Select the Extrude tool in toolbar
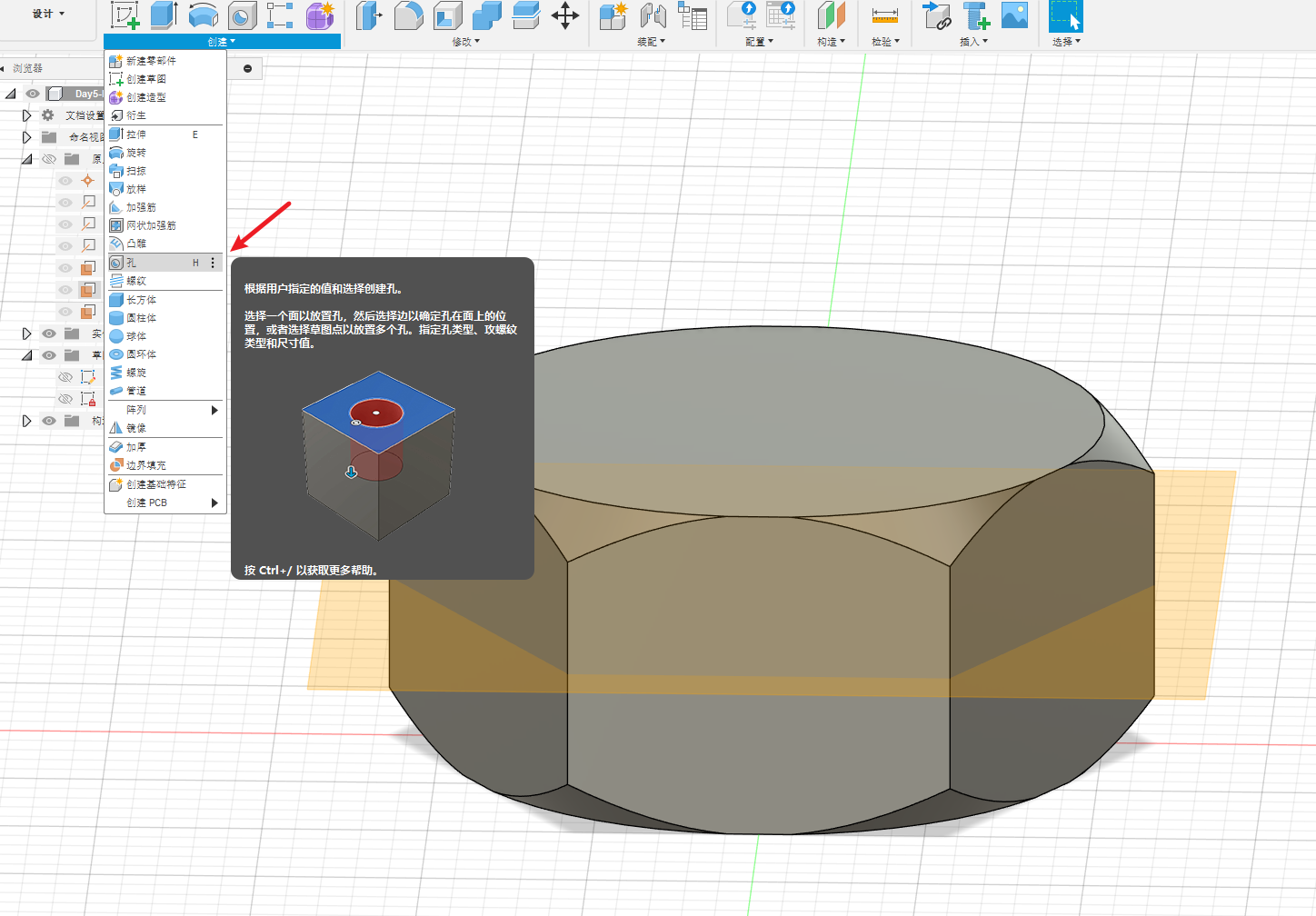Viewport: 1316px width, 916px height. click(164, 15)
